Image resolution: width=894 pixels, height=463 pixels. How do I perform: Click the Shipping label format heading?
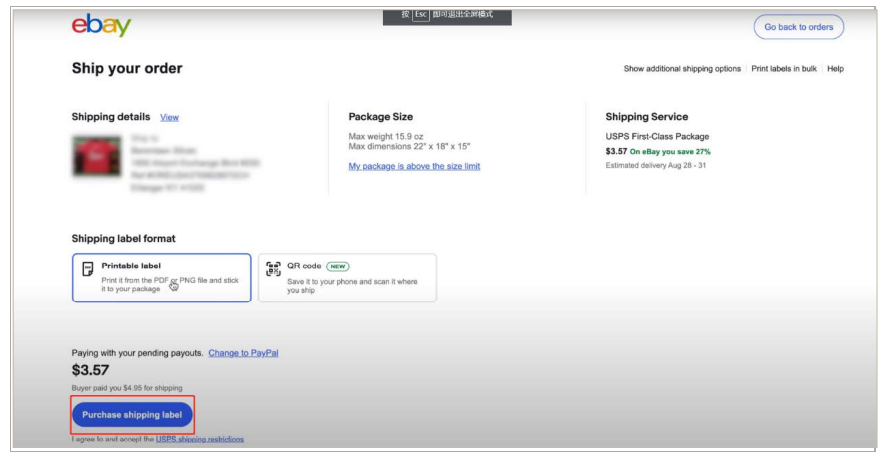click(x=124, y=239)
